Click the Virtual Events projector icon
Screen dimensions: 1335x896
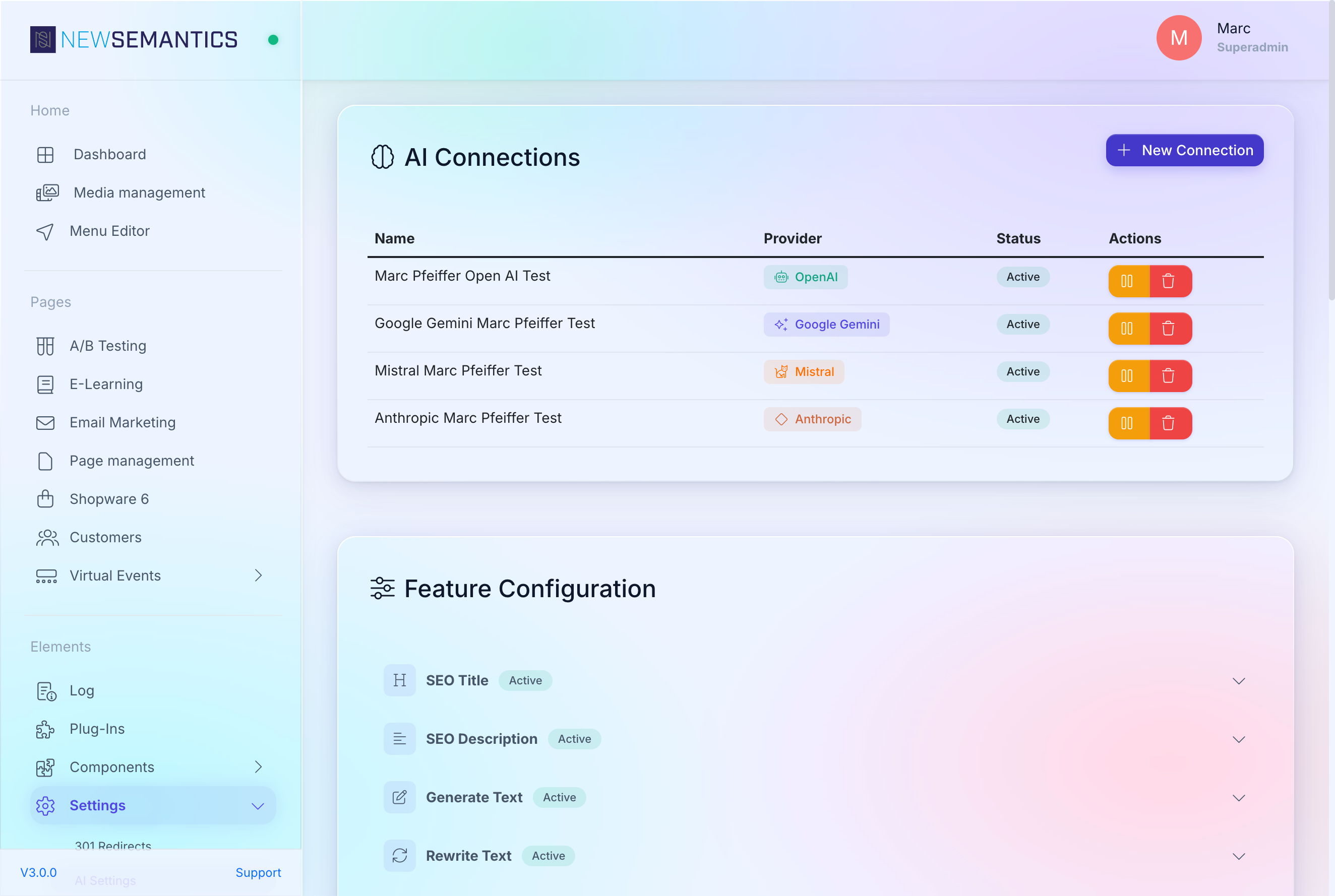pyautogui.click(x=46, y=576)
